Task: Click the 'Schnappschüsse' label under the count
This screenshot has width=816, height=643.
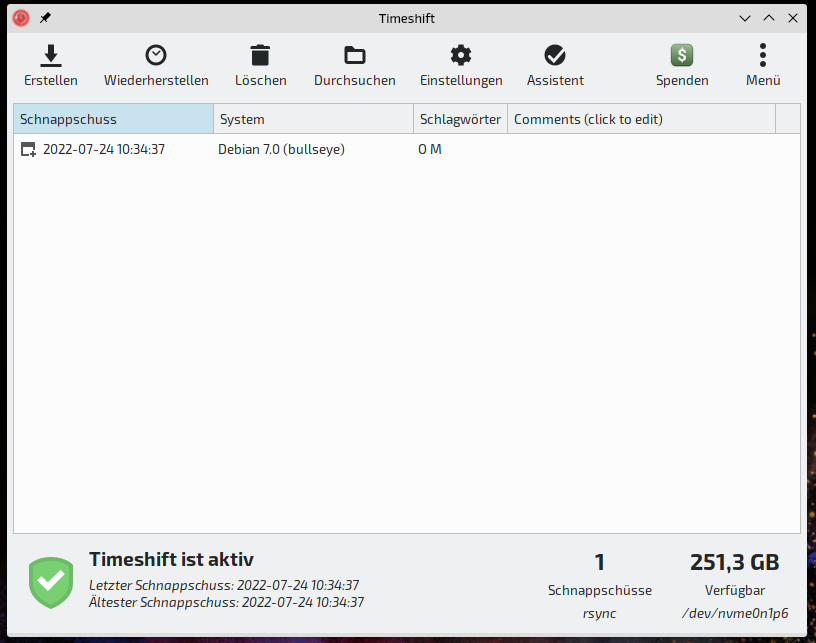Action: pyautogui.click(x=600, y=590)
